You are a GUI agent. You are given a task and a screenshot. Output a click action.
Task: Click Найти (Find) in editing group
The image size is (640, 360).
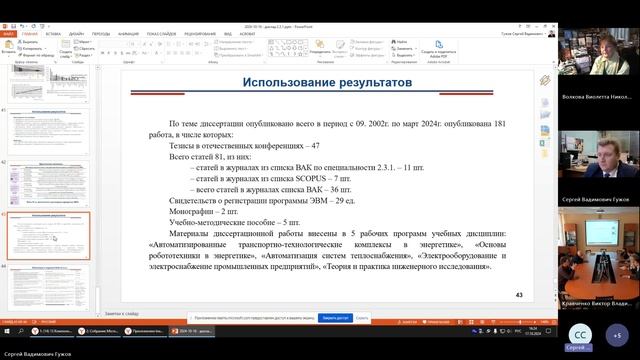point(400,42)
